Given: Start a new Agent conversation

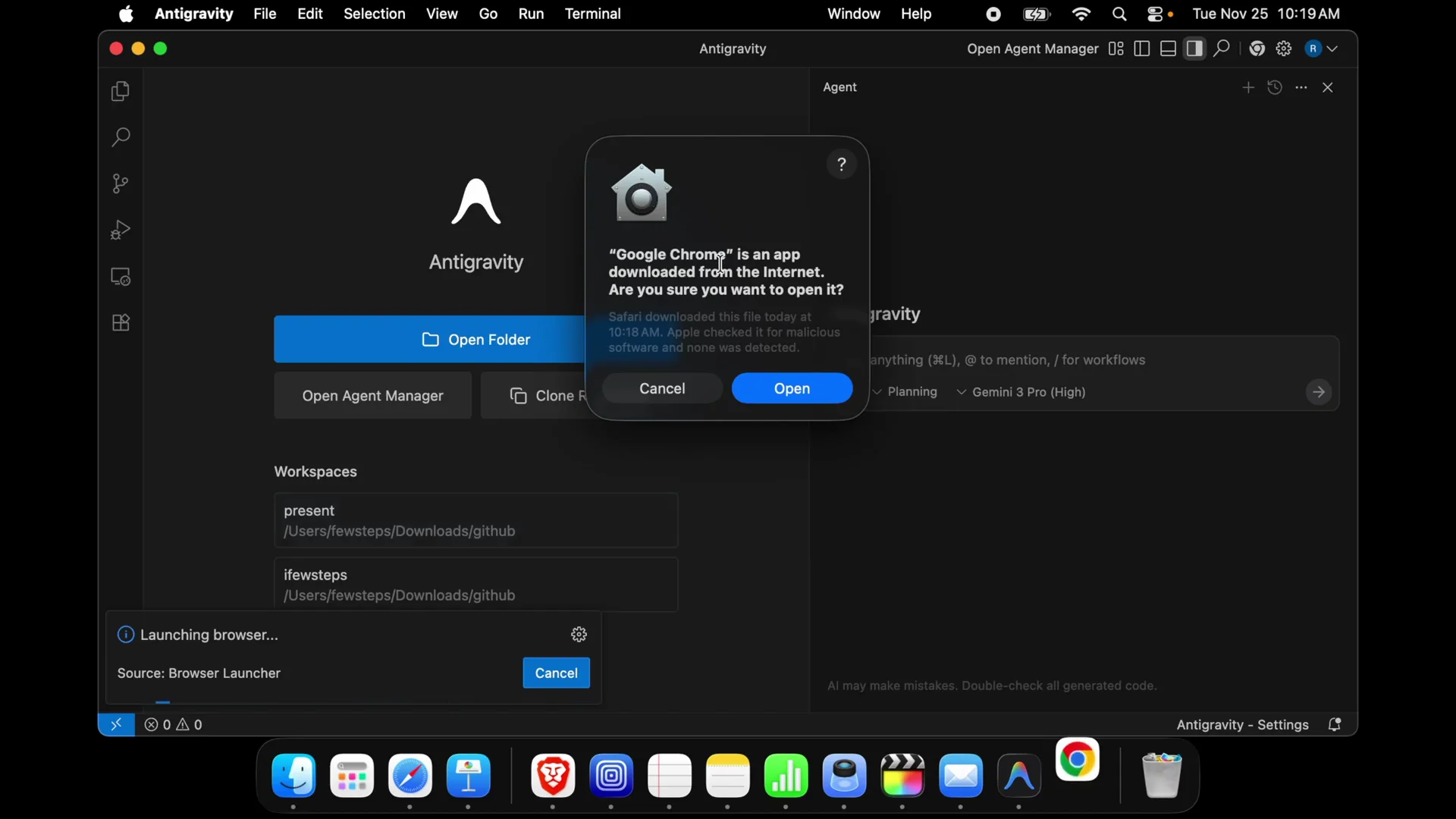Looking at the screenshot, I should 1247,87.
